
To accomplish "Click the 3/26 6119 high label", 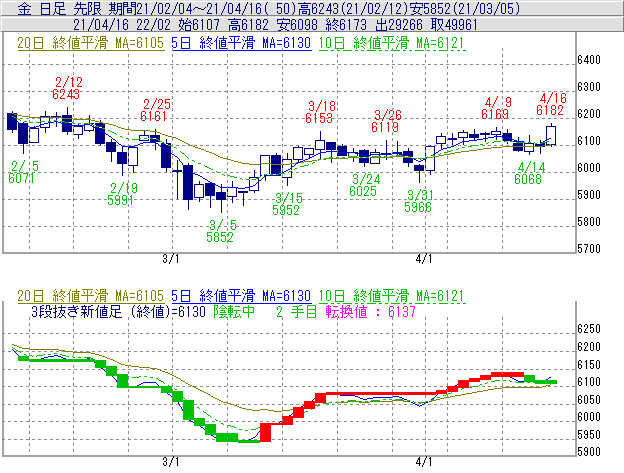I will [386, 121].
